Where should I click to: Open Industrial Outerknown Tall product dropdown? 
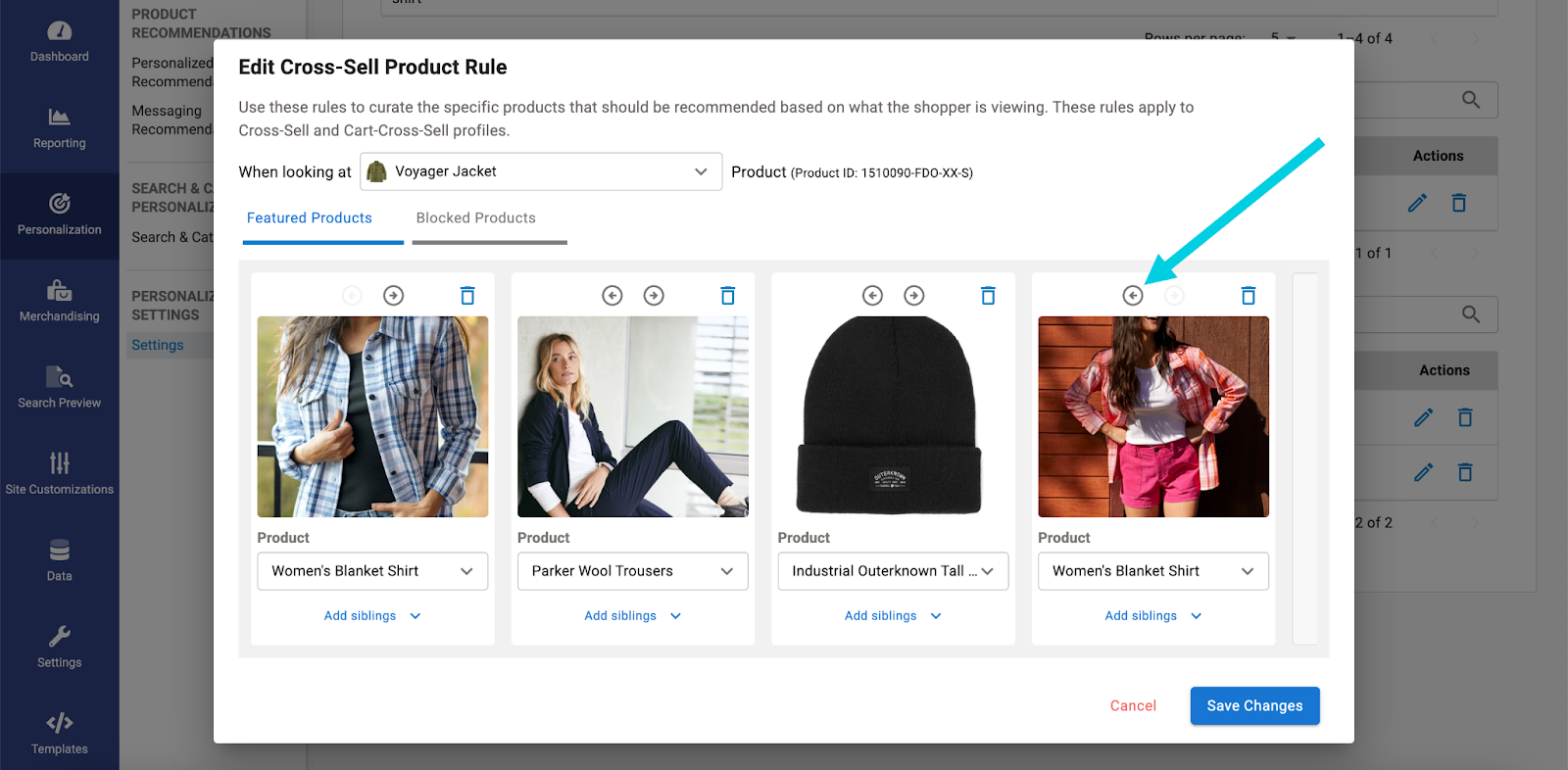[x=893, y=571]
